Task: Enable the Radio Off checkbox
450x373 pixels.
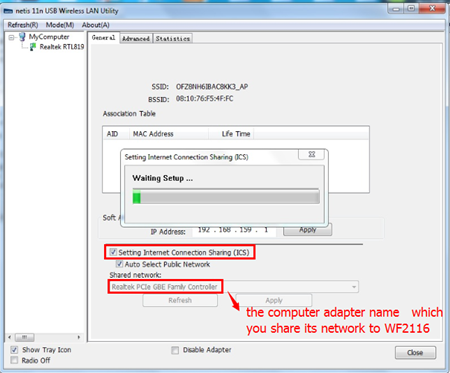Action: [x=14, y=360]
